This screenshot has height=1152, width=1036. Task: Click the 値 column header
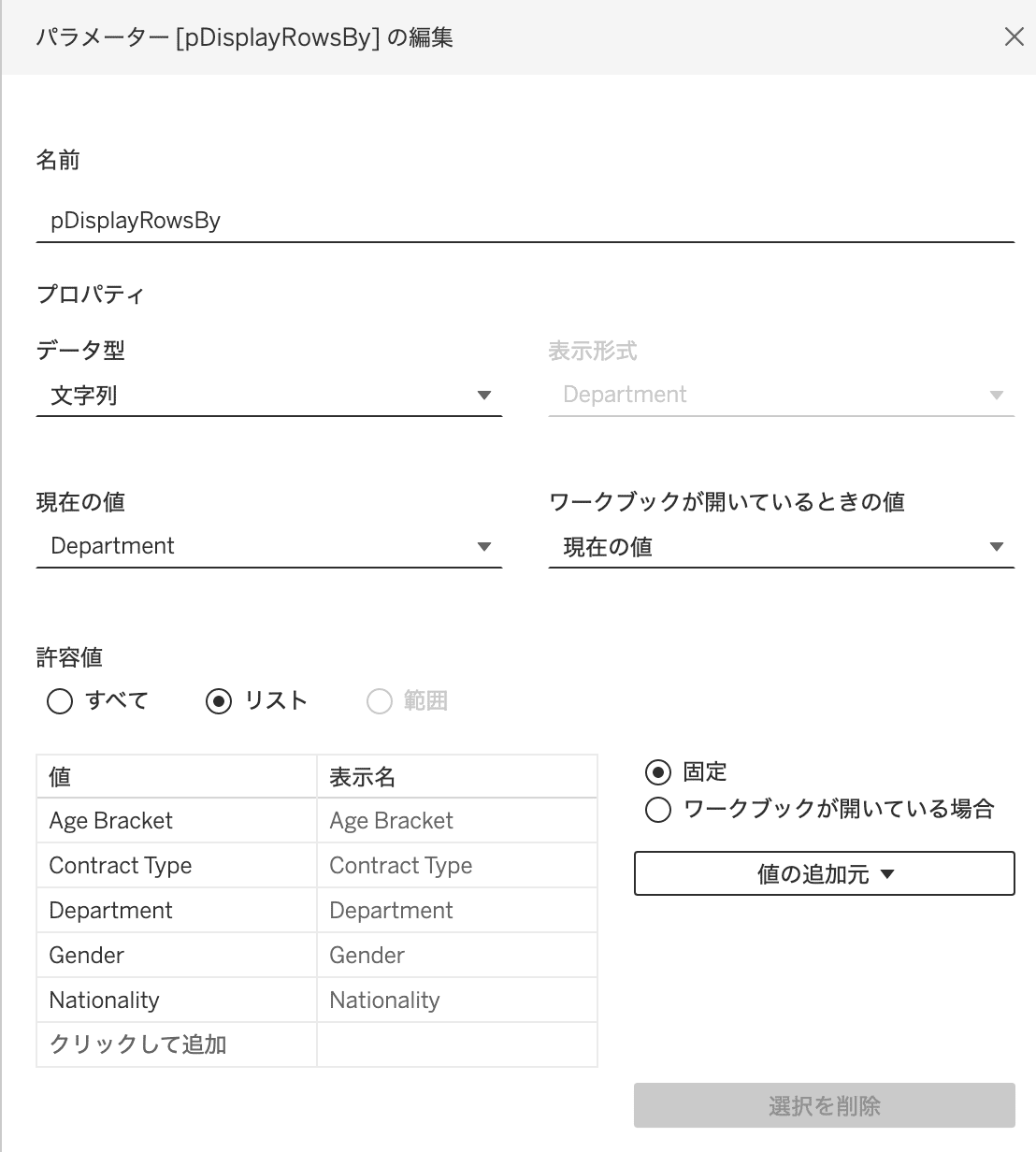point(177,777)
